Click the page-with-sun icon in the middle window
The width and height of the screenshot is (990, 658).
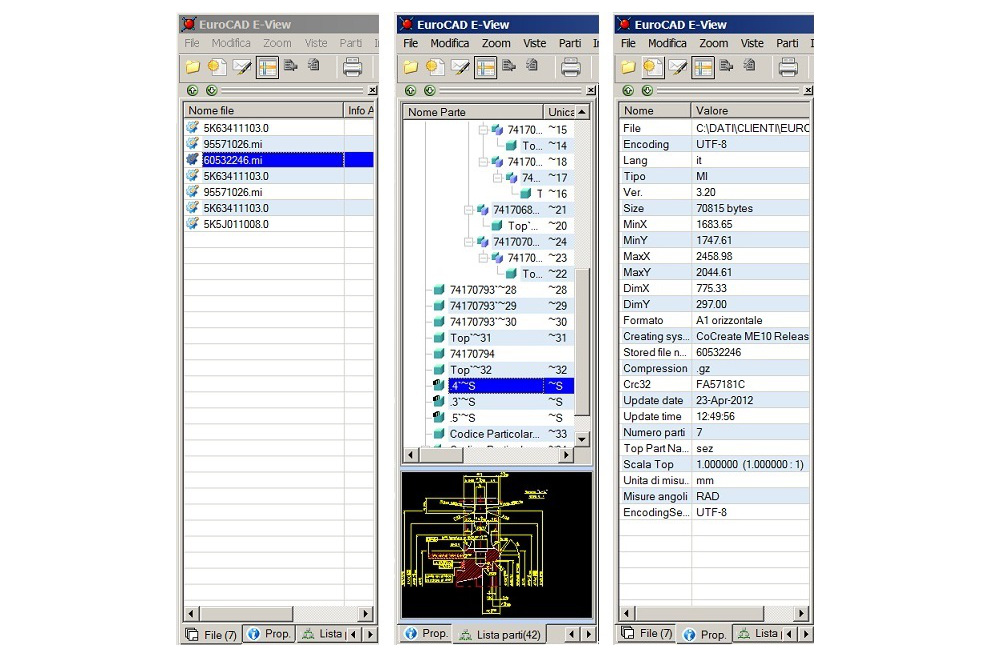435,66
